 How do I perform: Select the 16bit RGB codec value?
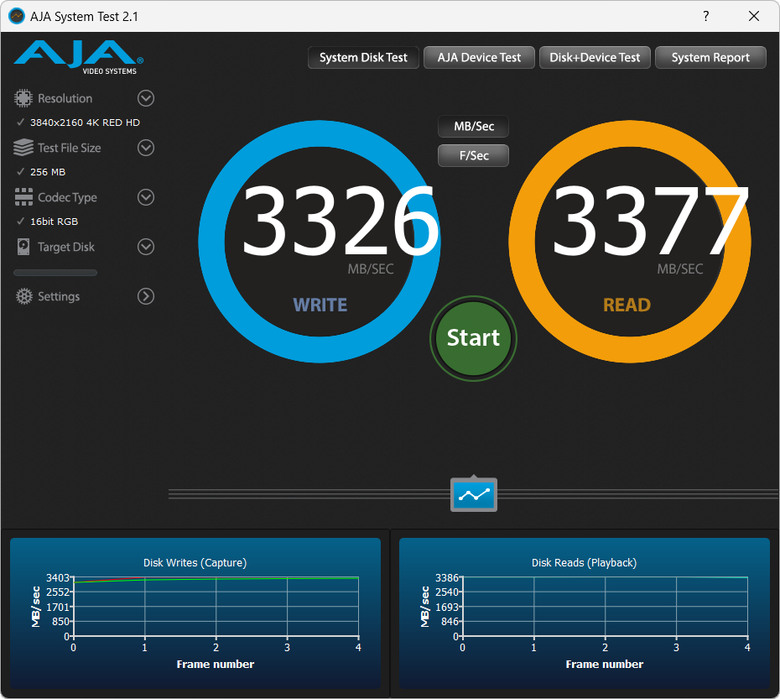click(54, 221)
